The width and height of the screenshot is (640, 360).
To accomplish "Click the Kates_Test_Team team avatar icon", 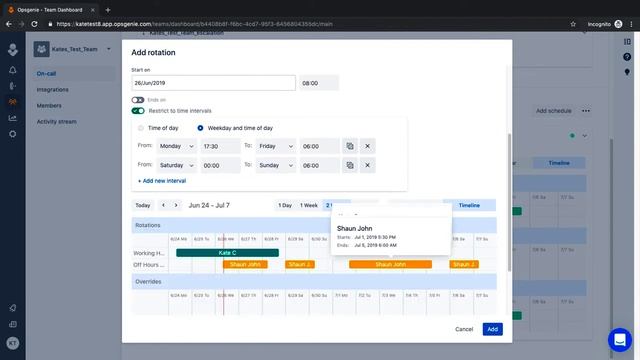I will pyautogui.click(x=41, y=49).
